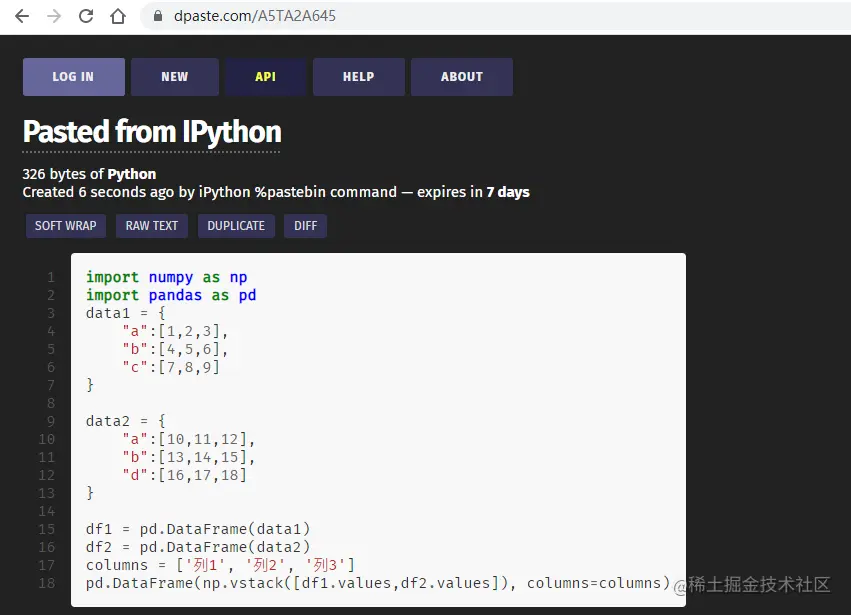Click line number 18
This screenshot has width=851, height=615.
pos(47,583)
